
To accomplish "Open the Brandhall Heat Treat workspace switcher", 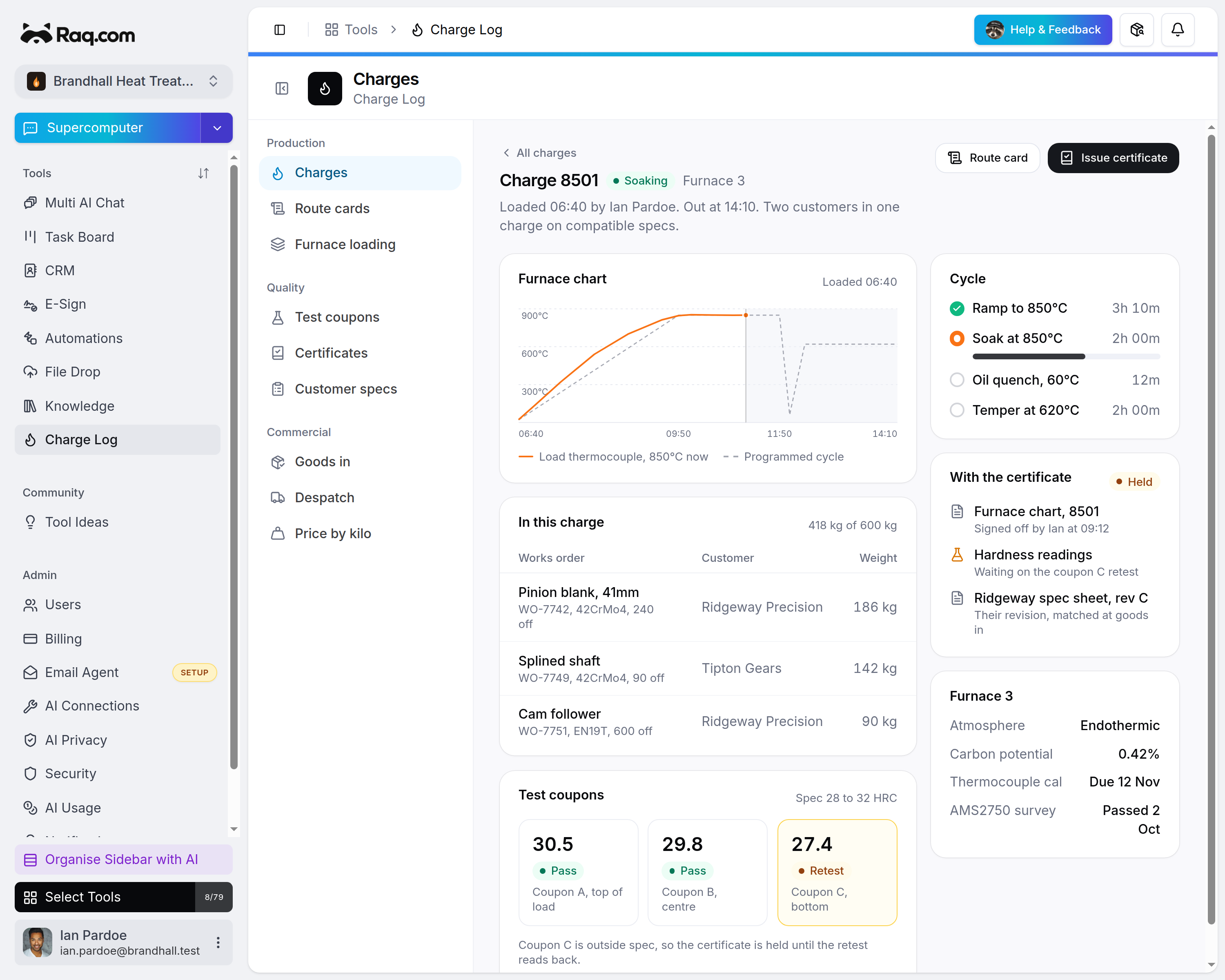I will pyautogui.click(x=123, y=81).
